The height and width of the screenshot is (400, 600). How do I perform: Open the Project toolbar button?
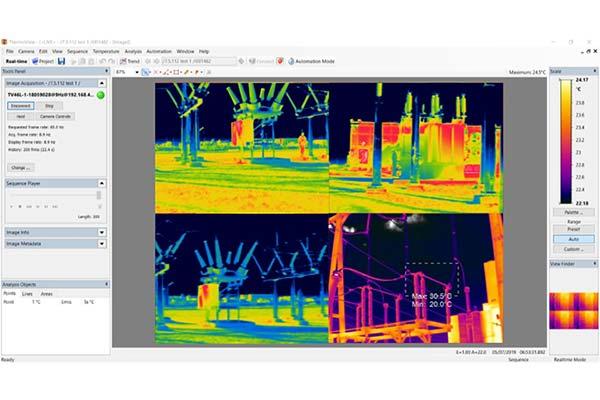tap(42, 61)
